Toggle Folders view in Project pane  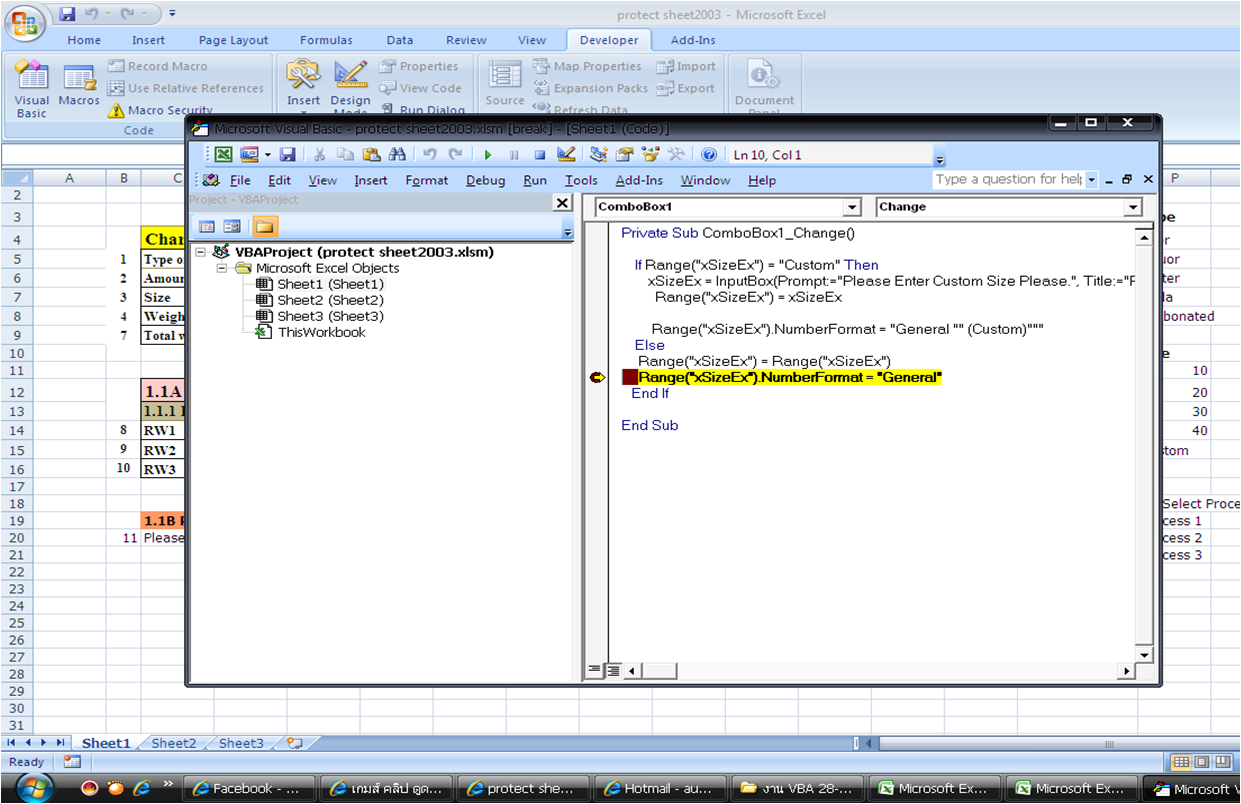[x=264, y=227]
